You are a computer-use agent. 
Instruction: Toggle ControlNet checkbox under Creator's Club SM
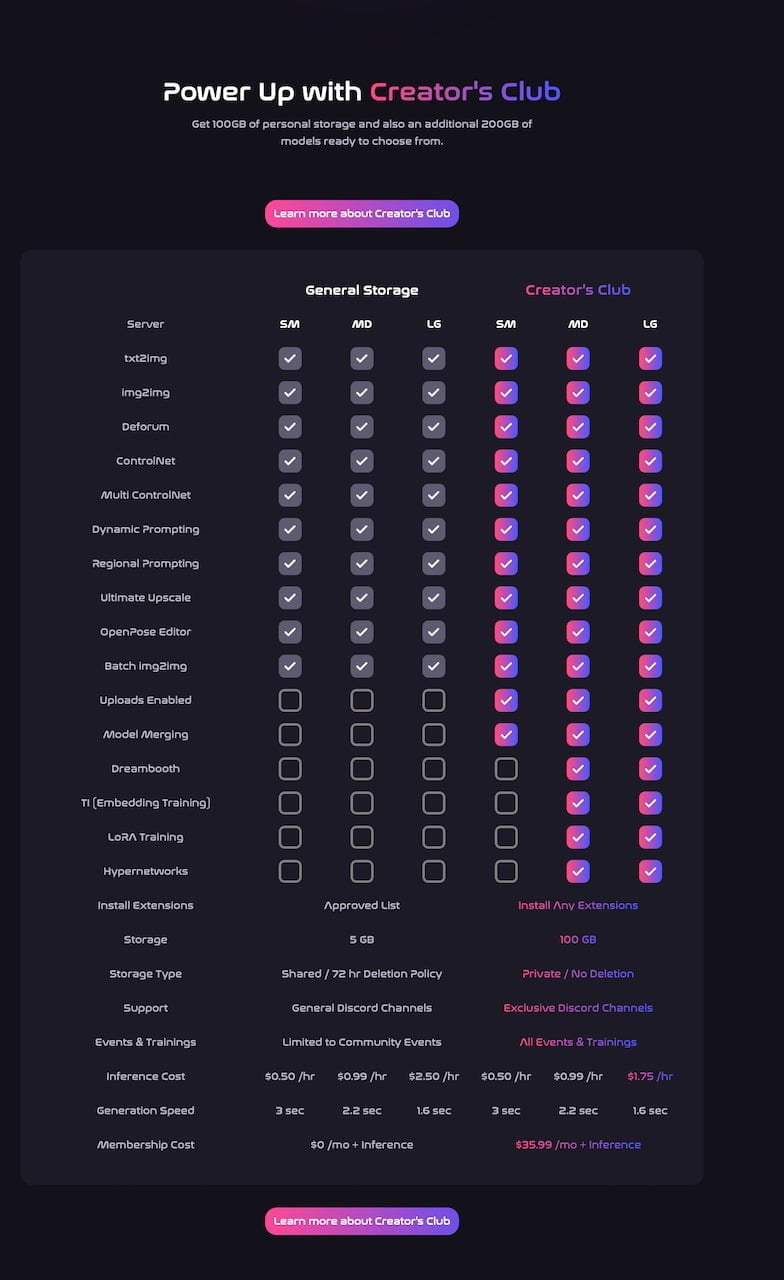coord(506,461)
